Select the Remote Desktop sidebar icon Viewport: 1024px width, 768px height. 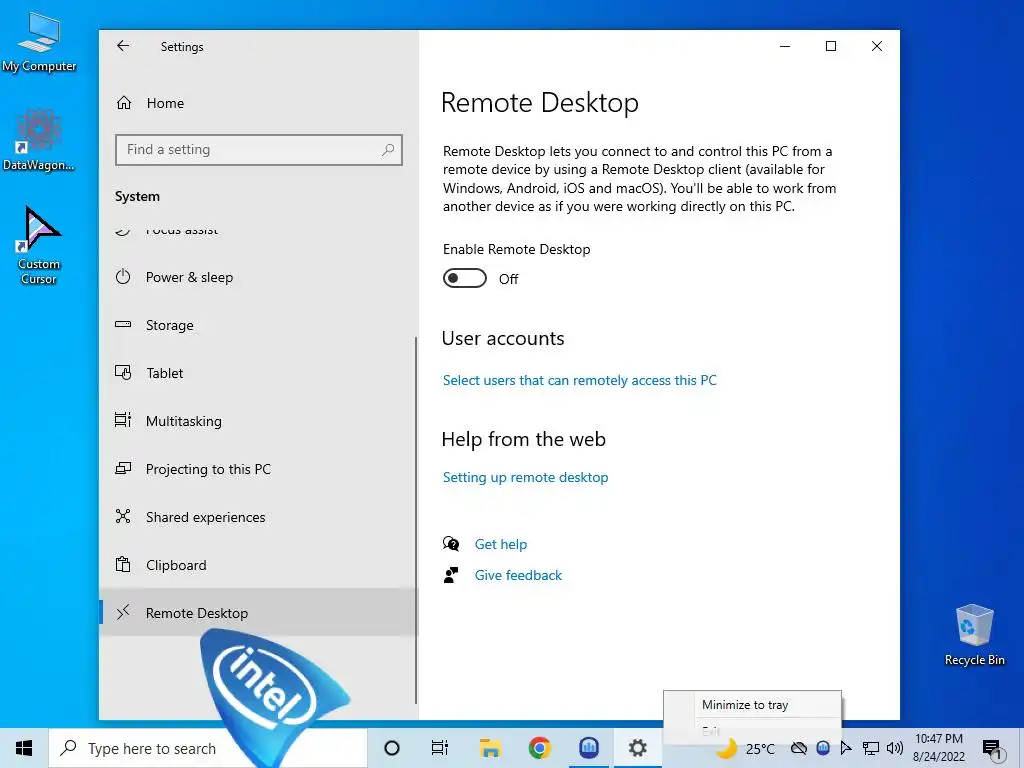[123, 612]
